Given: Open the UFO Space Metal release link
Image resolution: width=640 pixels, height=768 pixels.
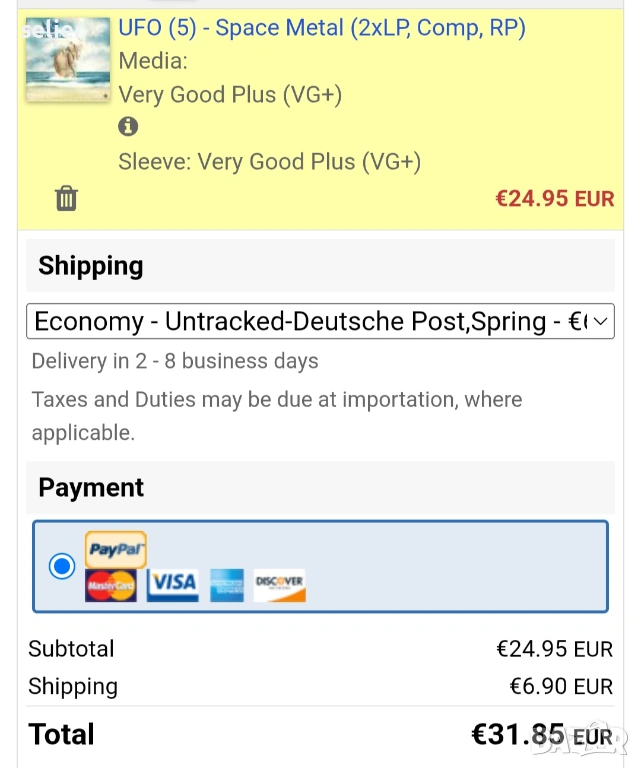Looking at the screenshot, I should click(322, 28).
